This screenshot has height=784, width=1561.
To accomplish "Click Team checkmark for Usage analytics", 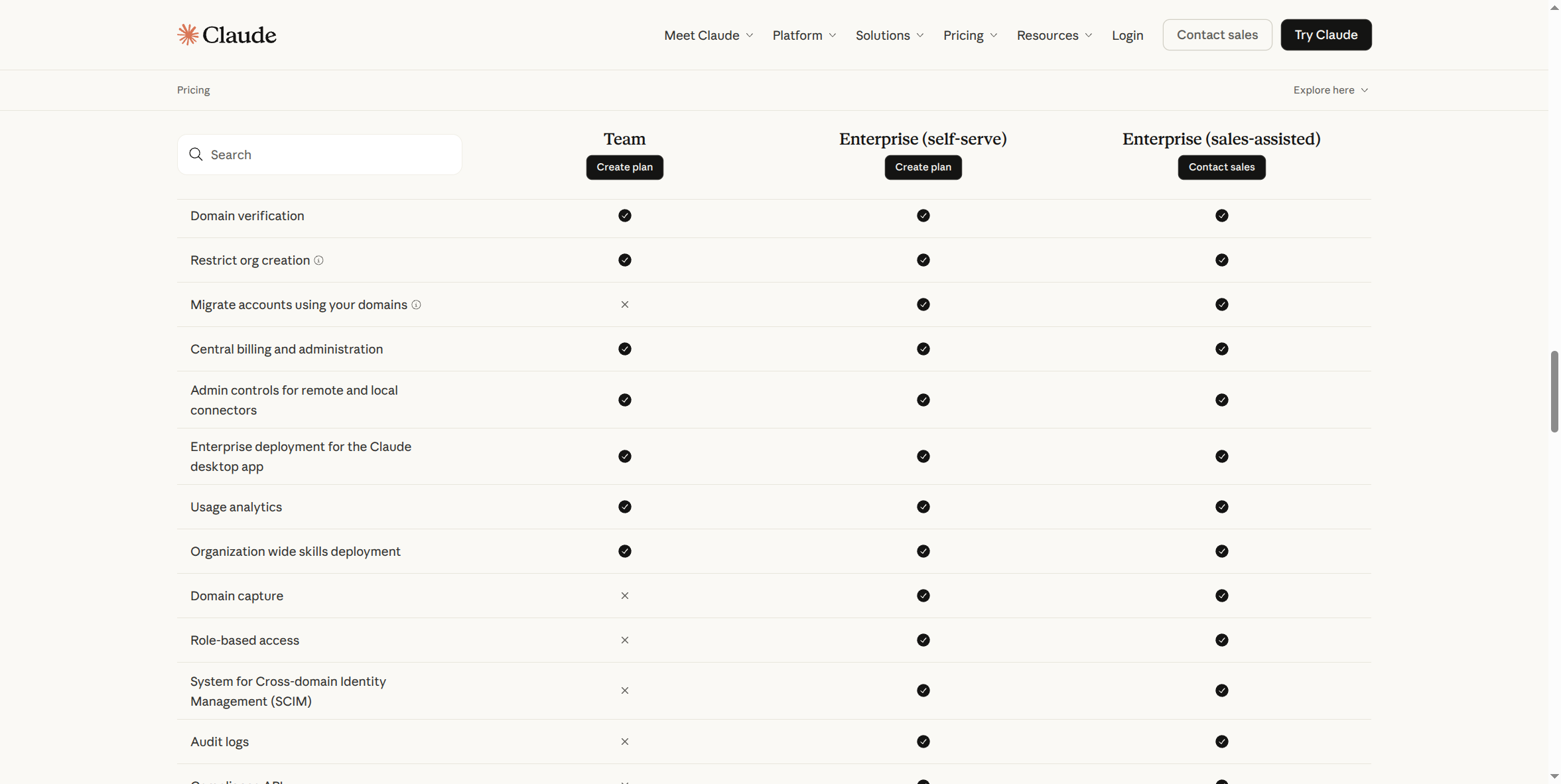I will (x=625, y=507).
